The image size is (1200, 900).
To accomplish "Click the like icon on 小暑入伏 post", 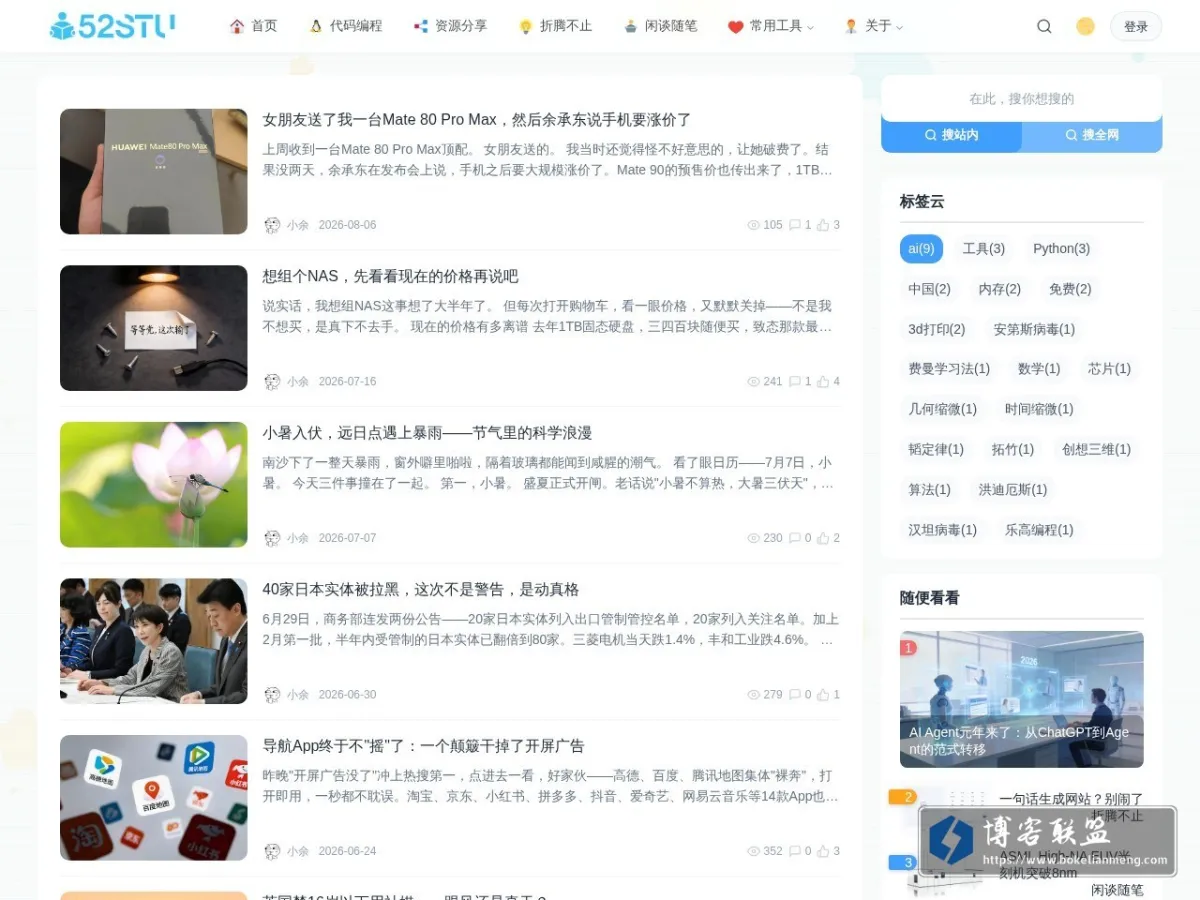I will [823, 538].
